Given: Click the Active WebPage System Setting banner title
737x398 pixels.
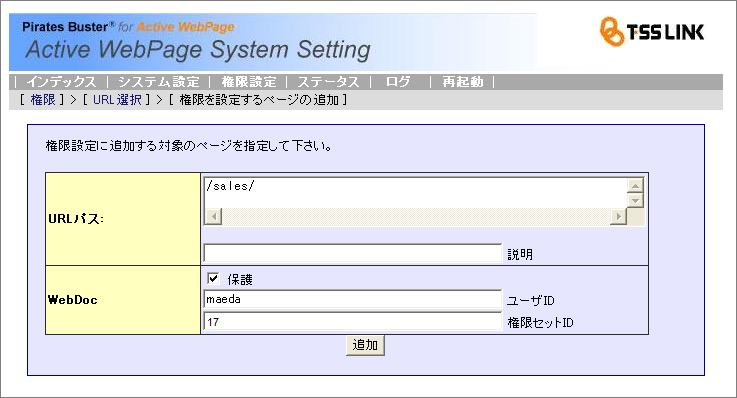Looking at the screenshot, I should coord(198,50).
